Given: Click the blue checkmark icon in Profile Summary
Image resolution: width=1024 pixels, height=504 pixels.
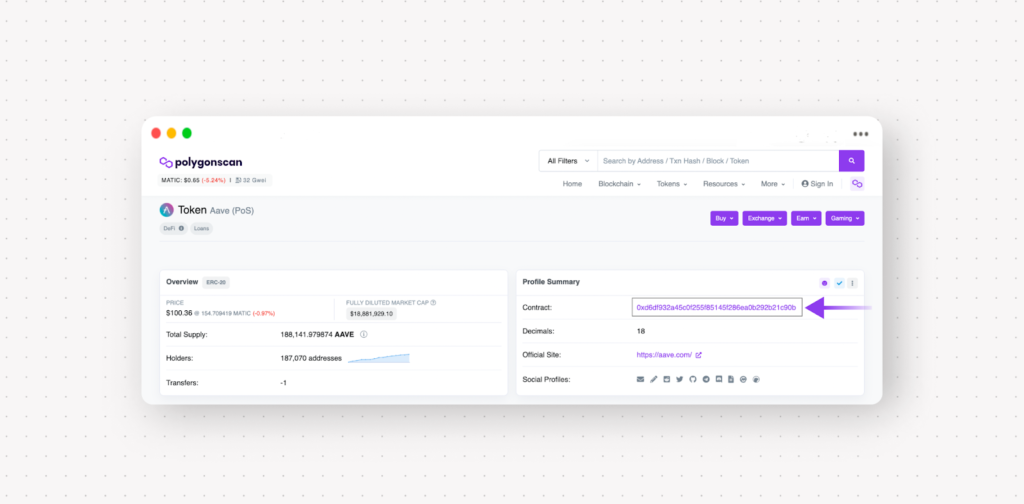Looking at the screenshot, I should coord(839,283).
